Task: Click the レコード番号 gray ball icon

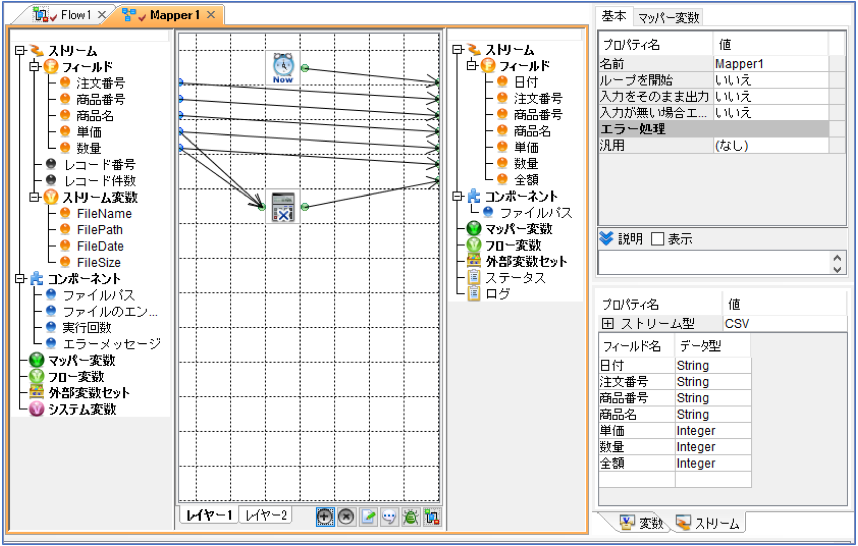Action: 51,164
